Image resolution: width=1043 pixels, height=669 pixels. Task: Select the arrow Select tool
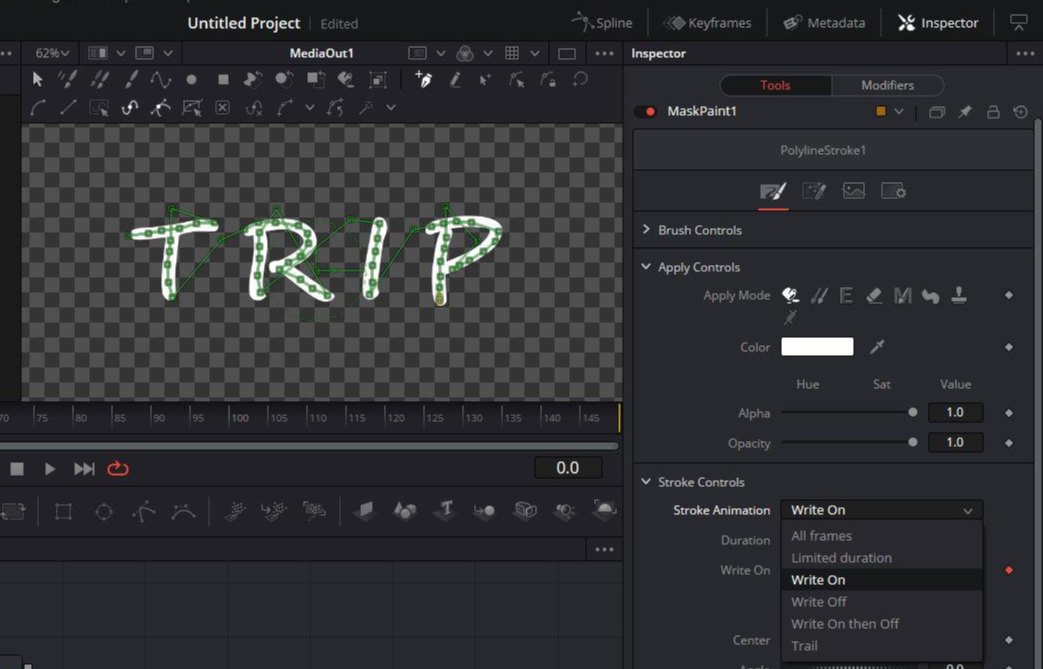click(x=37, y=80)
